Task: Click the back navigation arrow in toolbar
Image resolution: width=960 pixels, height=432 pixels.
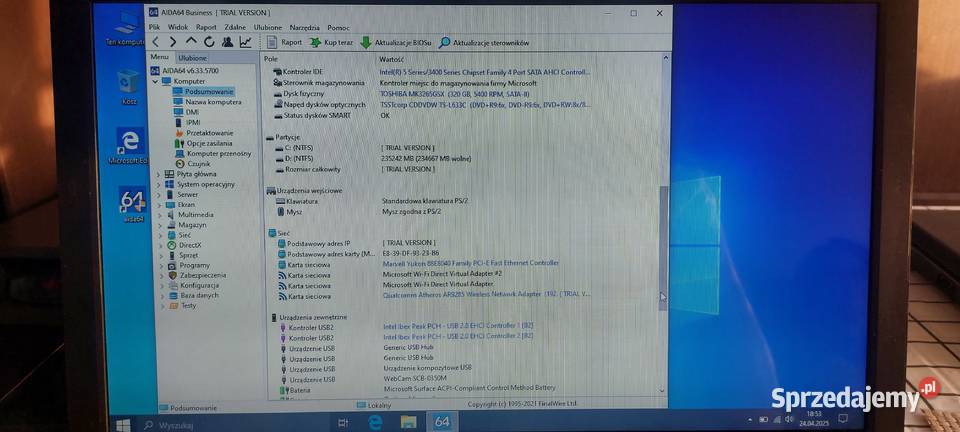Action: tap(155, 42)
